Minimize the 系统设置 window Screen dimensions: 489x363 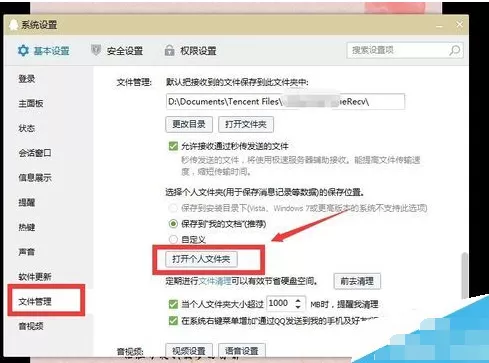pos(440,25)
